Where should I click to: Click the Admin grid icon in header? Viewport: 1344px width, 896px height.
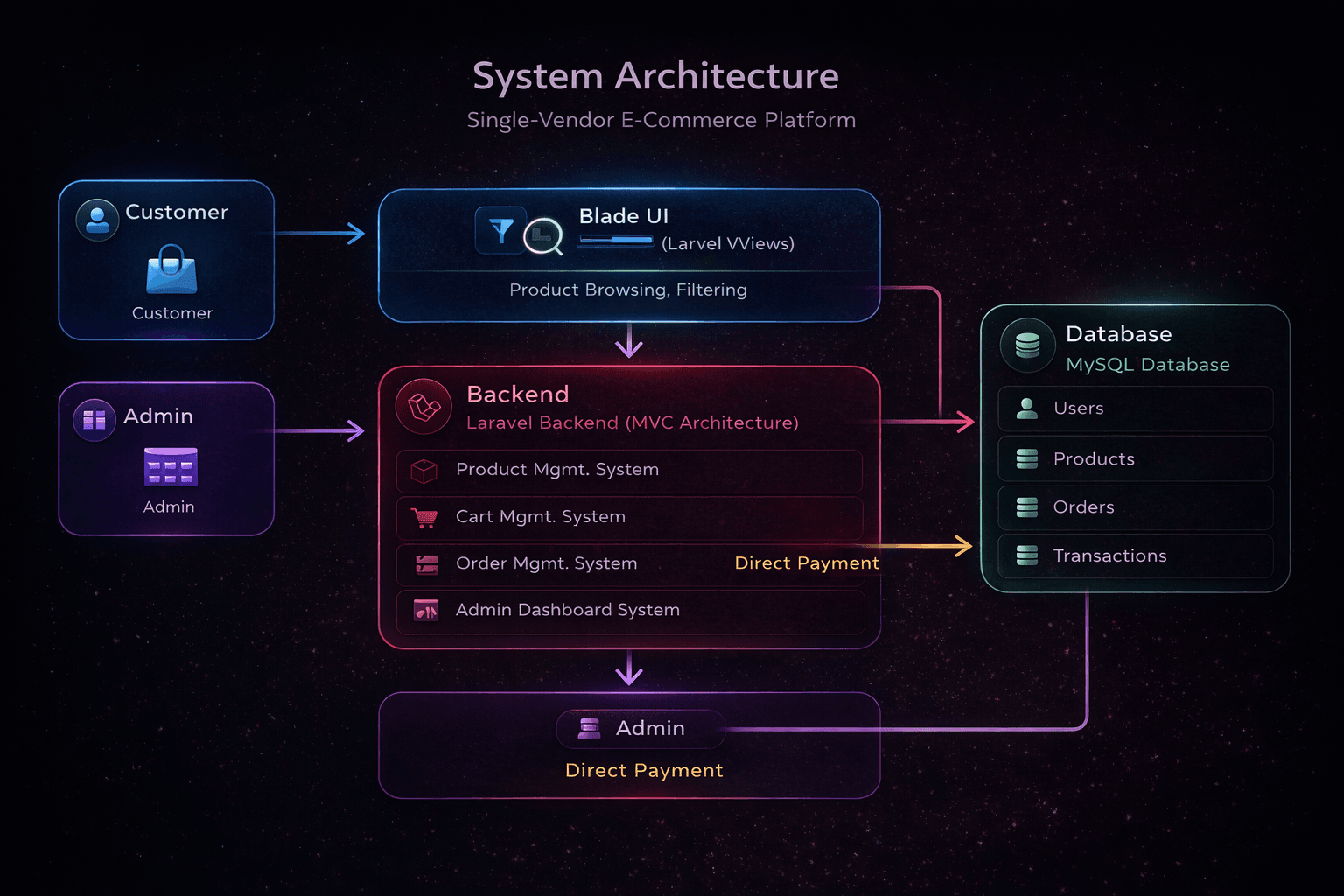(94, 420)
